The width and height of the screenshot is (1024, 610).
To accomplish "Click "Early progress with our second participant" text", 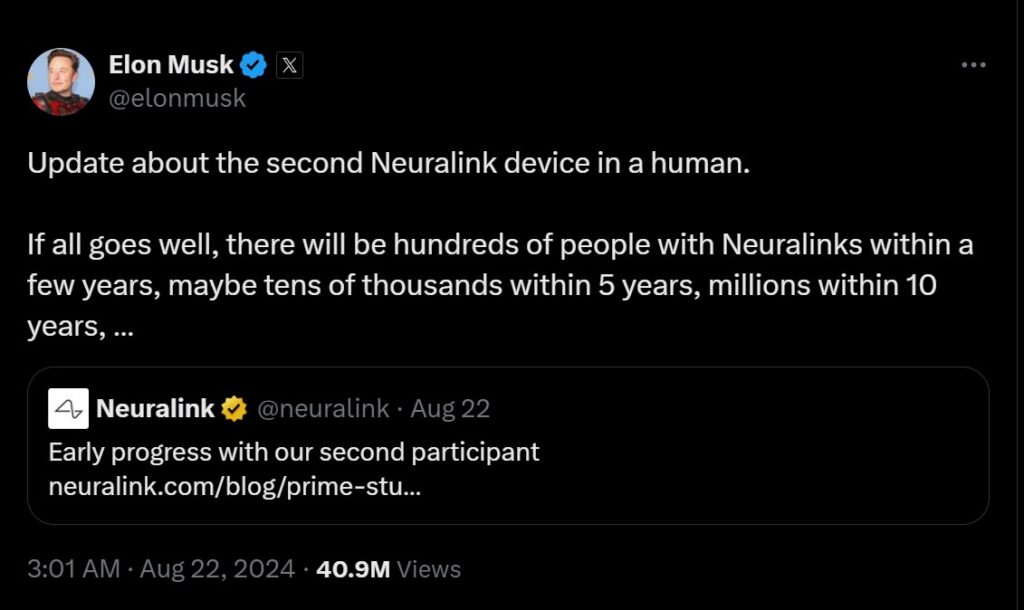I will pos(293,451).
